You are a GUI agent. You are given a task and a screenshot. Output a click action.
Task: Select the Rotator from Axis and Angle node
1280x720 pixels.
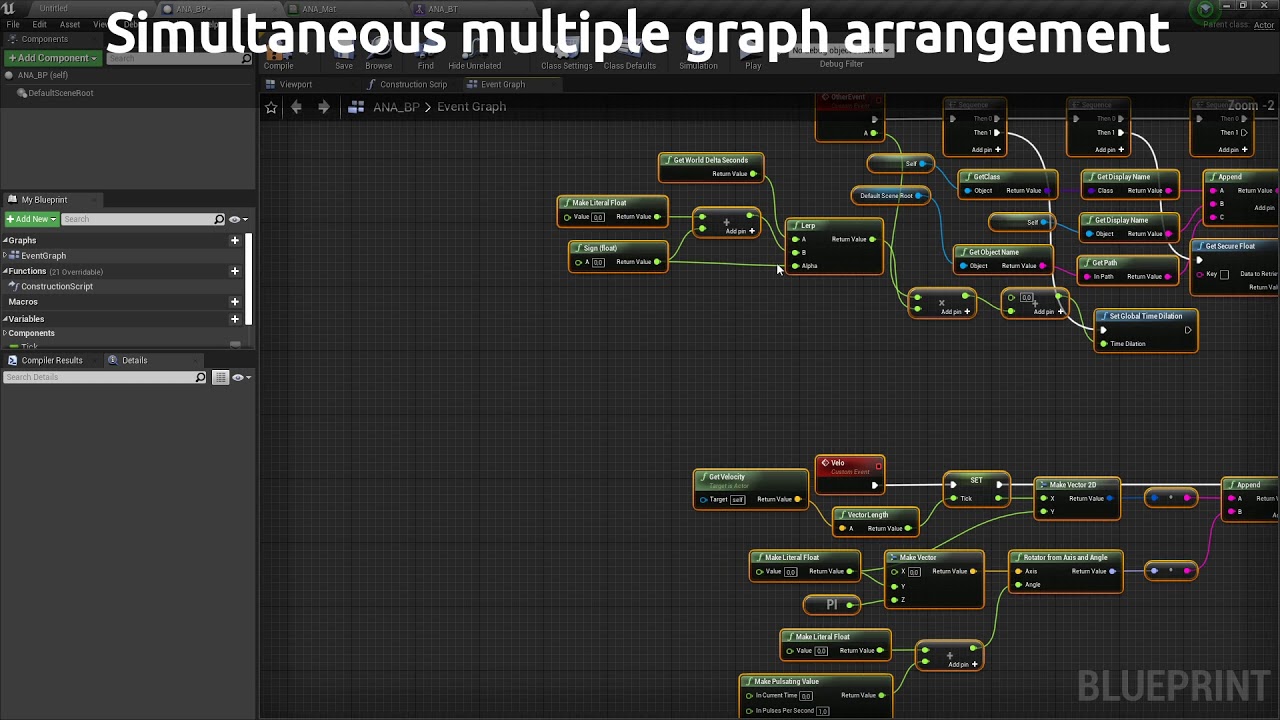click(1066, 573)
